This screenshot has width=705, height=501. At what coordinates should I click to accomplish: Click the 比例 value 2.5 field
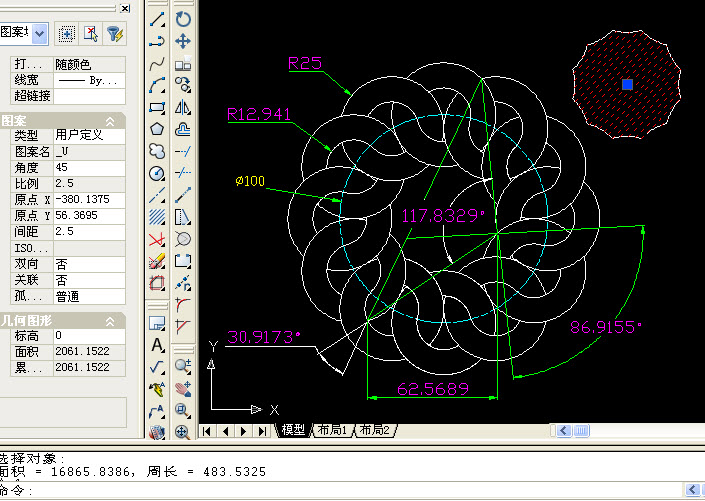[x=89, y=183]
